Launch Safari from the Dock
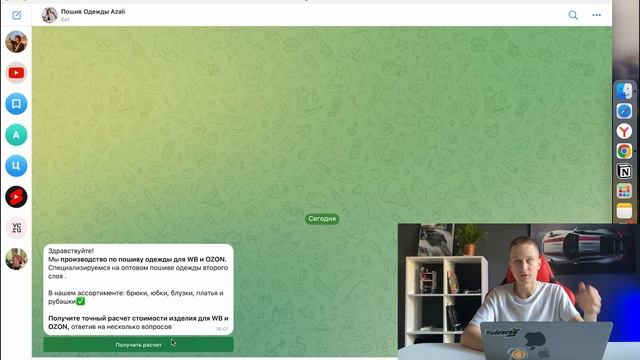The image size is (640, 360). click(x=624, y=111)
